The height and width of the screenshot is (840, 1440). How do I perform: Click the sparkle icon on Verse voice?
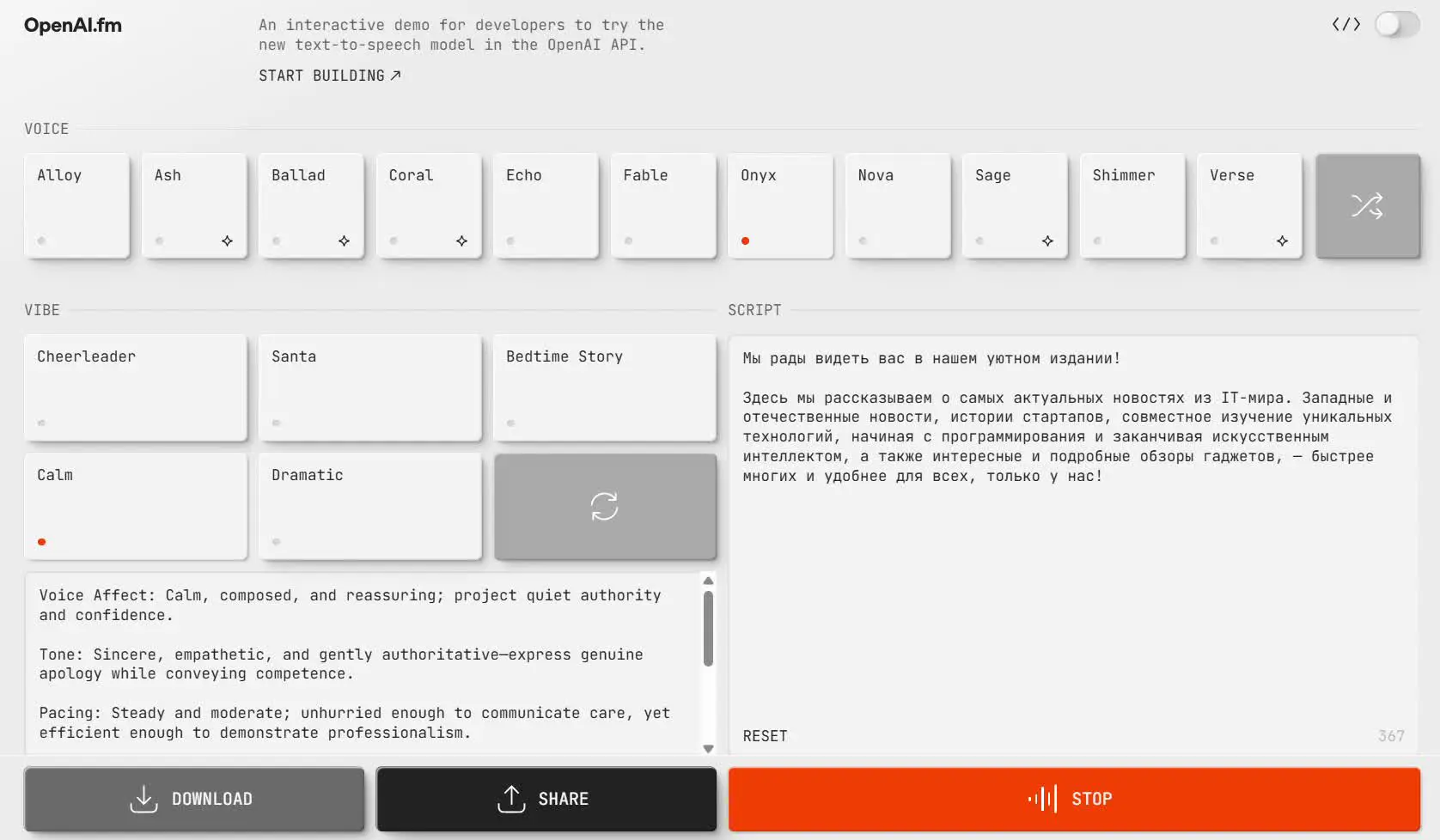click(1282, 241)
